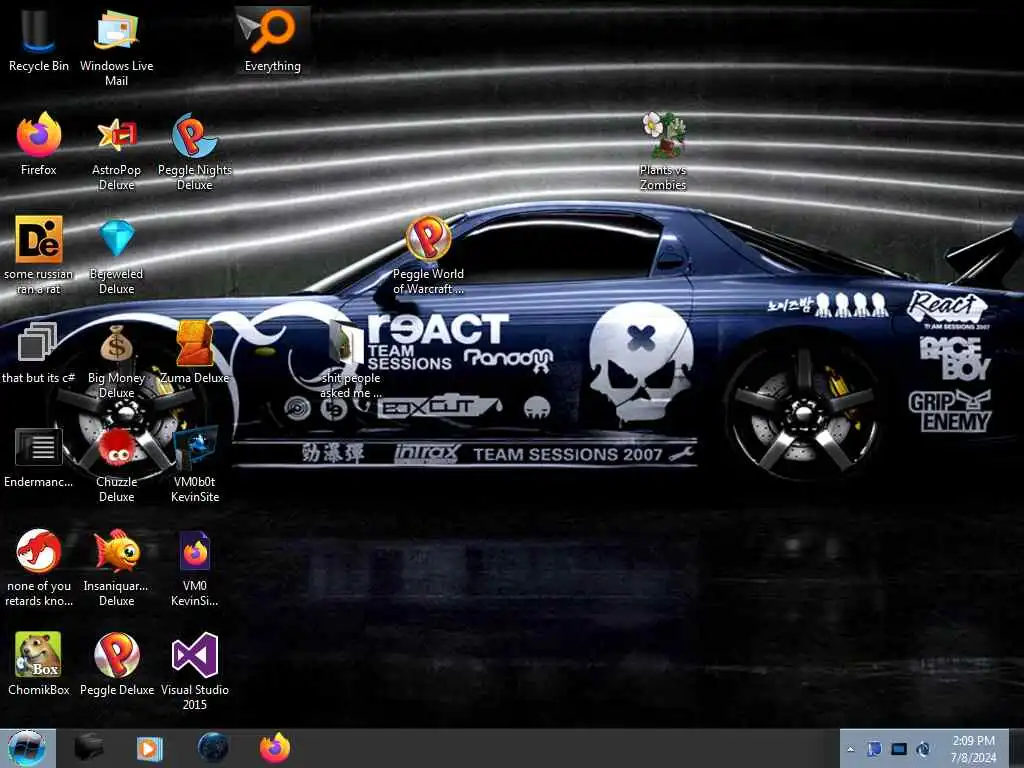
Task: Open the clock showing 2:09 PM
Action: coord(973,749)
